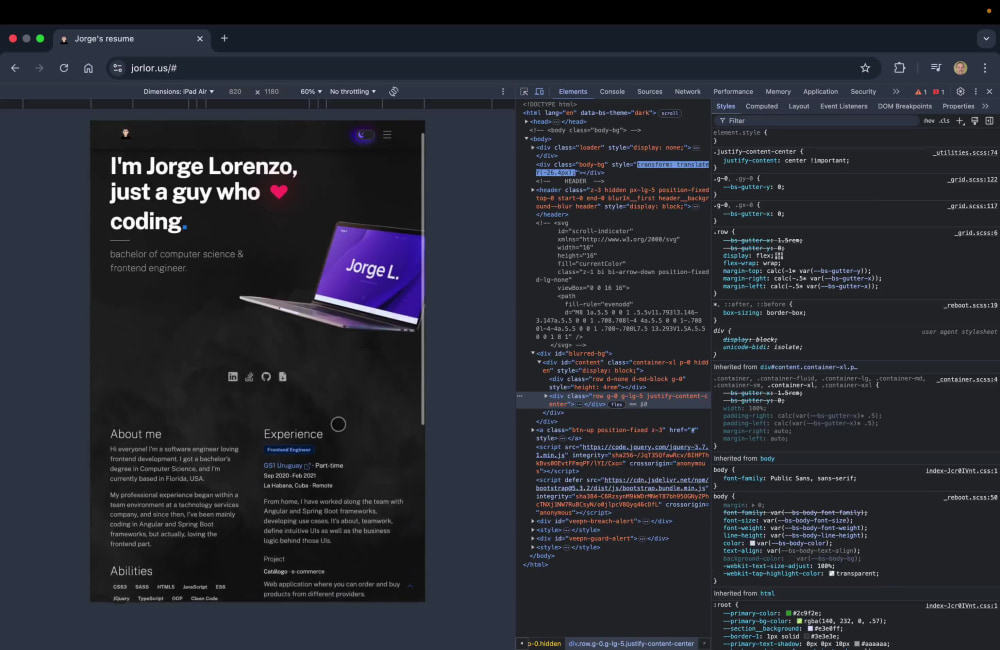Reload the page
The width and height of the screenshot is (1000, 650).
pyautogui.click(x=64, y=68)
